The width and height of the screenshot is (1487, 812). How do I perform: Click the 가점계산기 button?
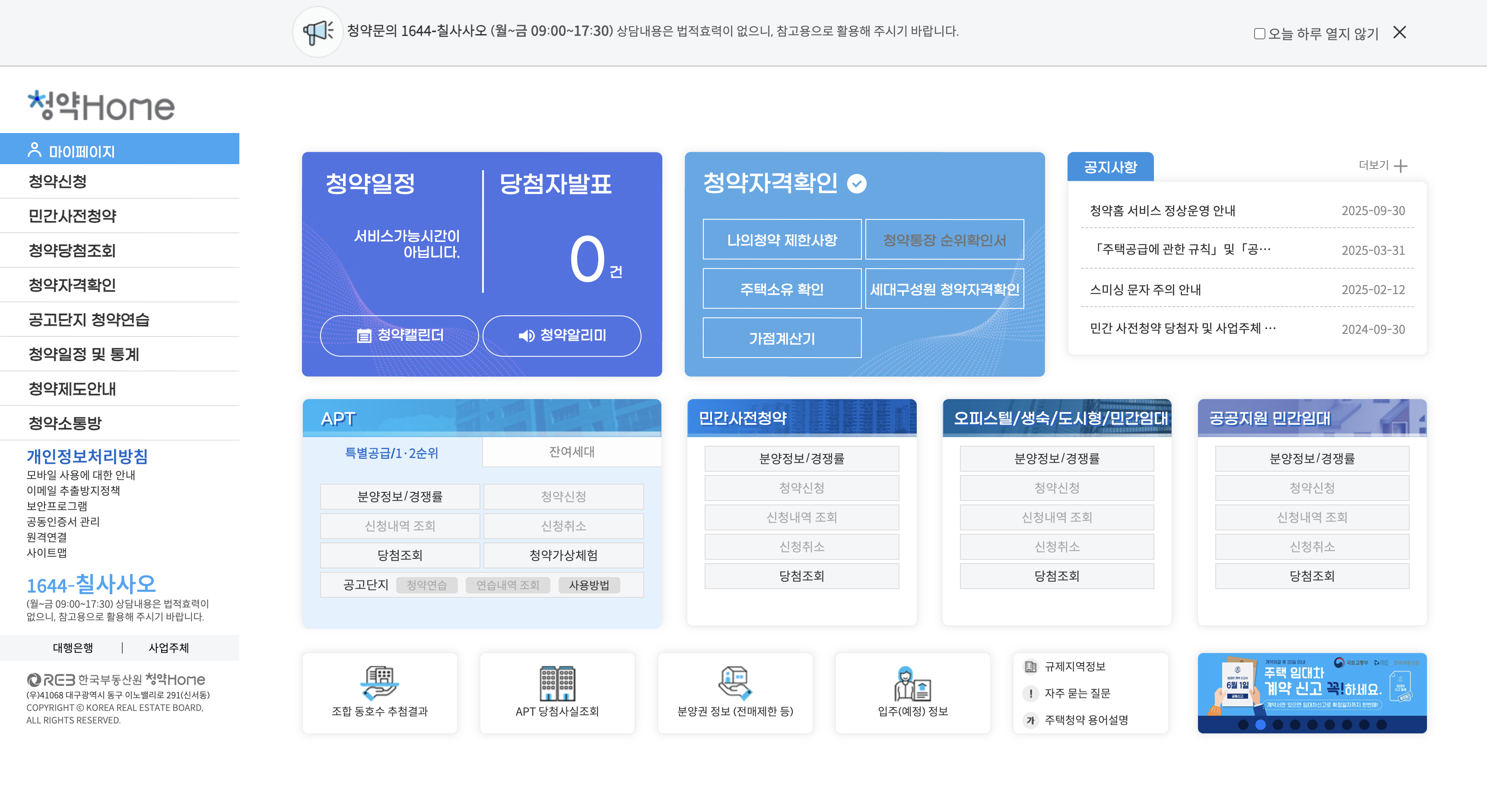coord(782,338)
